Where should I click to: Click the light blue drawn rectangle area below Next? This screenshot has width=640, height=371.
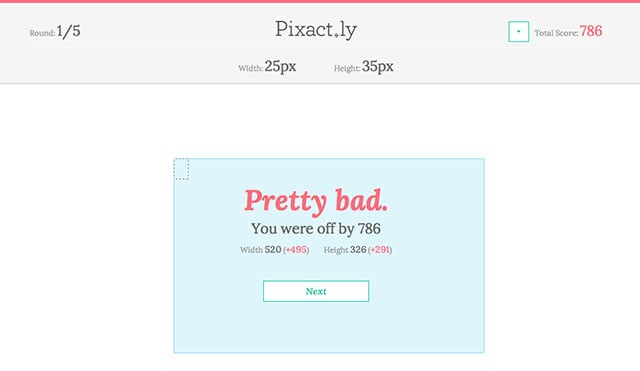pos(329,327)
